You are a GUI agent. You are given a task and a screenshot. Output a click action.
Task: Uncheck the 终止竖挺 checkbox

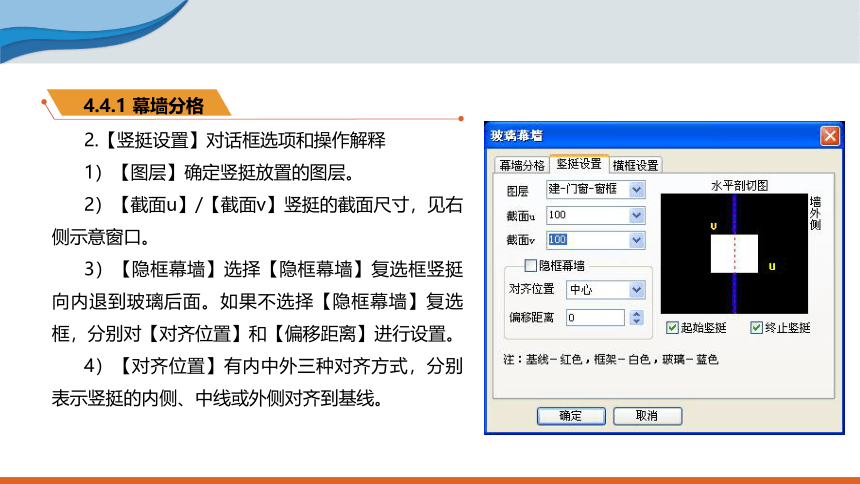pos(756,328)
